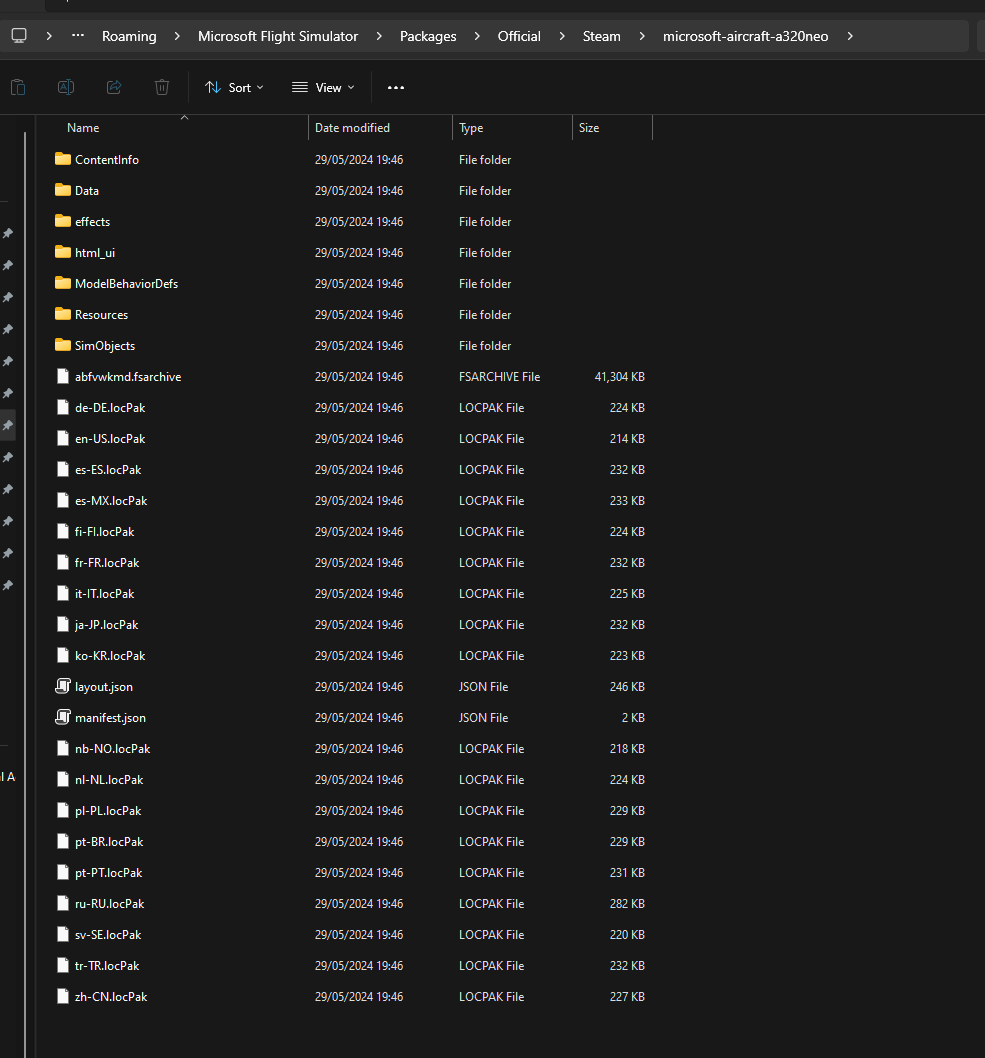Select the tr-TR.locPak file name
This screenshot has width=985, height=1058.
107,966
